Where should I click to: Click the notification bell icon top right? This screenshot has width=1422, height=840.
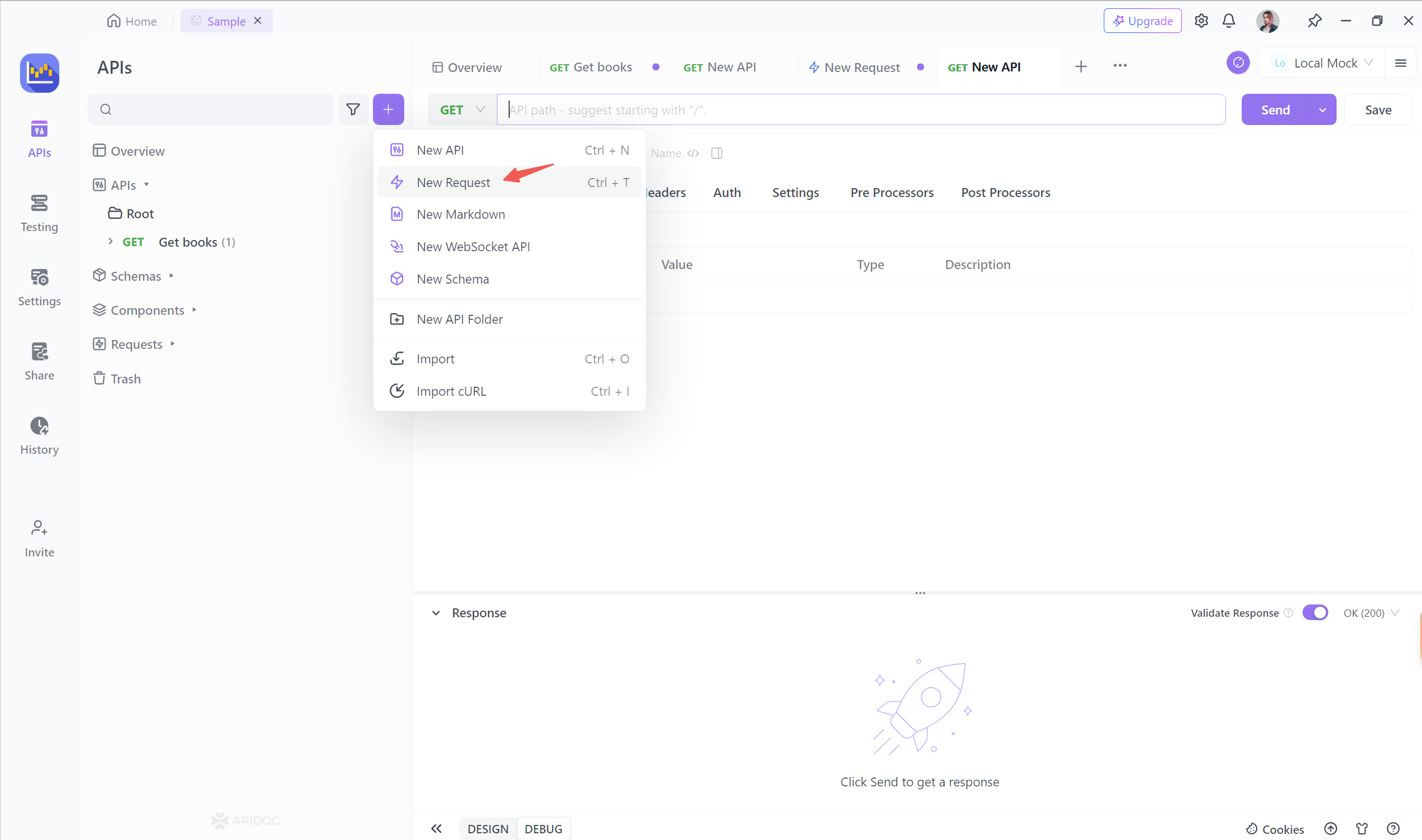coord(1229,21)
